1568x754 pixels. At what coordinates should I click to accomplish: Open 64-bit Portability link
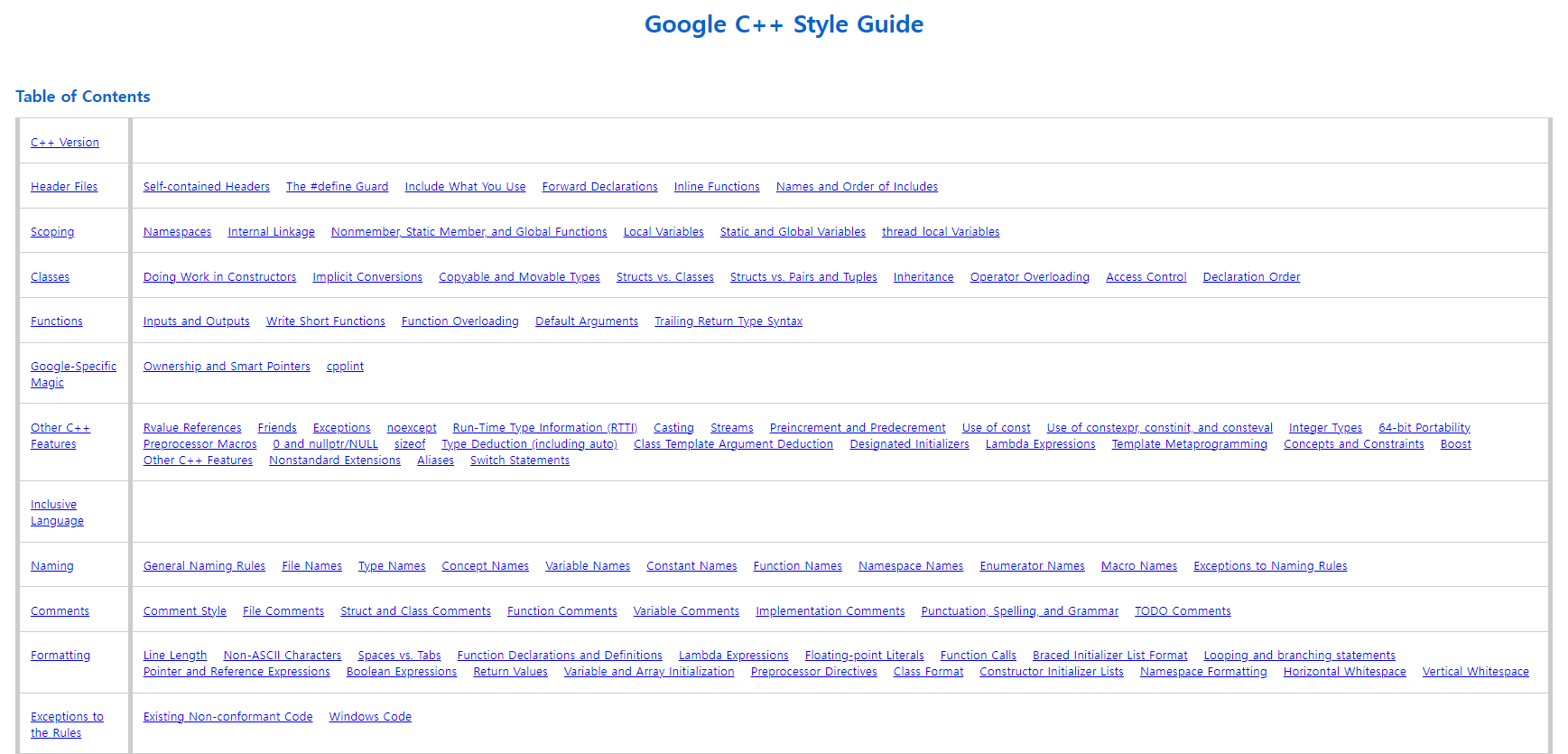pos(1424,428)
